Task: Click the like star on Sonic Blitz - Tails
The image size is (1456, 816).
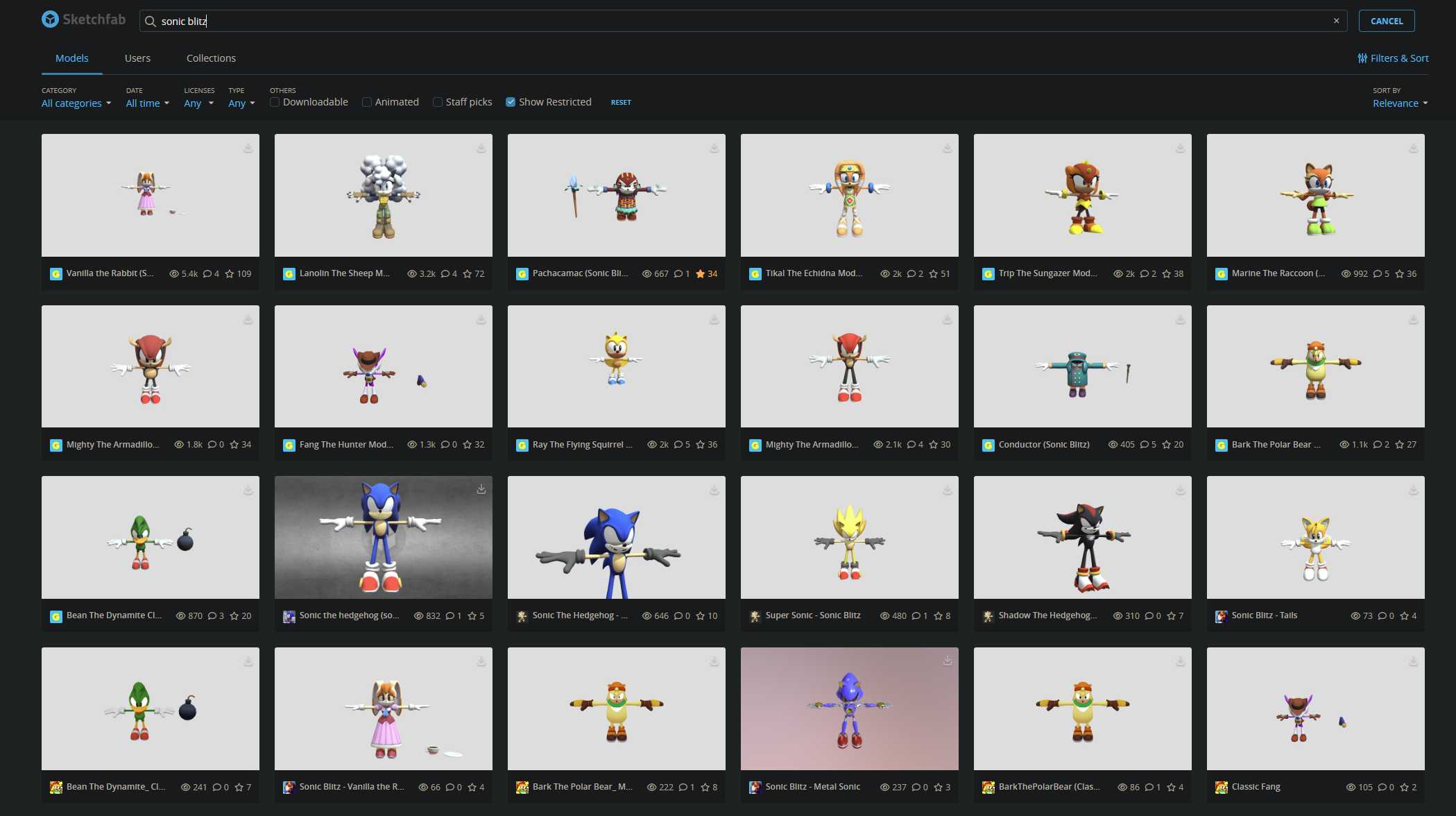Action: click(x=1404, y=616)
